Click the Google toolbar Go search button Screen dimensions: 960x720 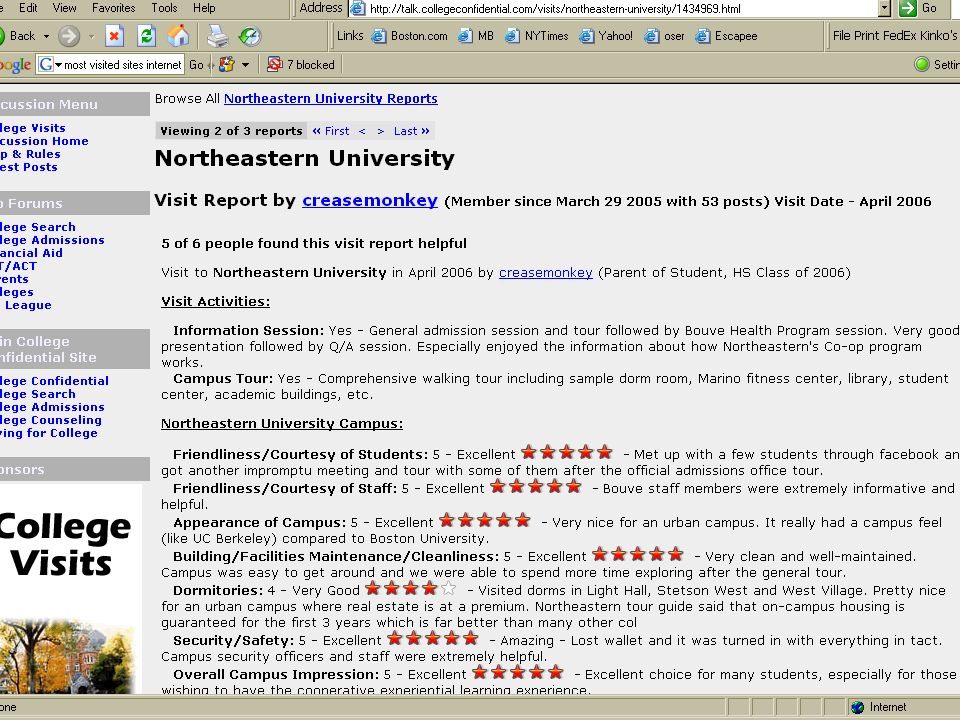tap(196, 64)
